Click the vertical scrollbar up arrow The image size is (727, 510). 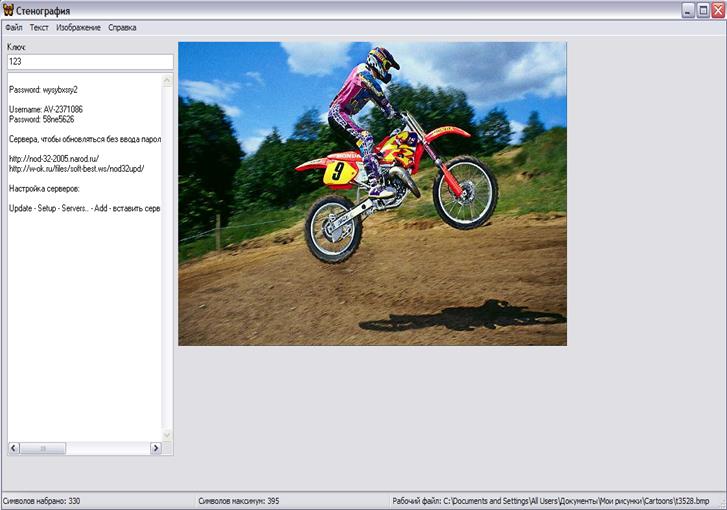(167, 79)
